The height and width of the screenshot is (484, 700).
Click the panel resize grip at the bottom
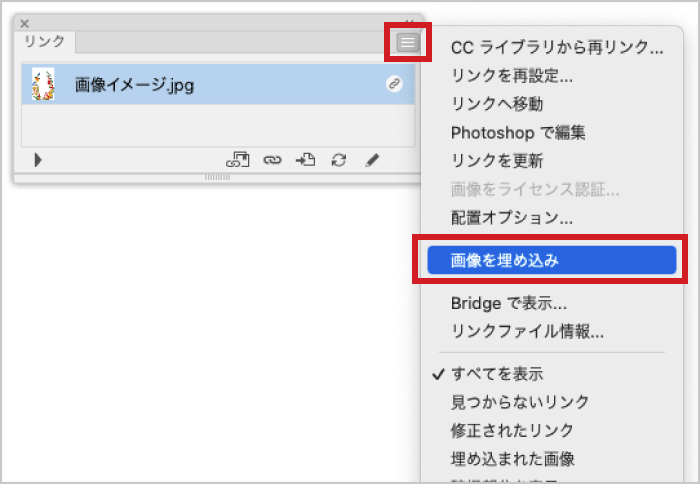pos(217,177)
